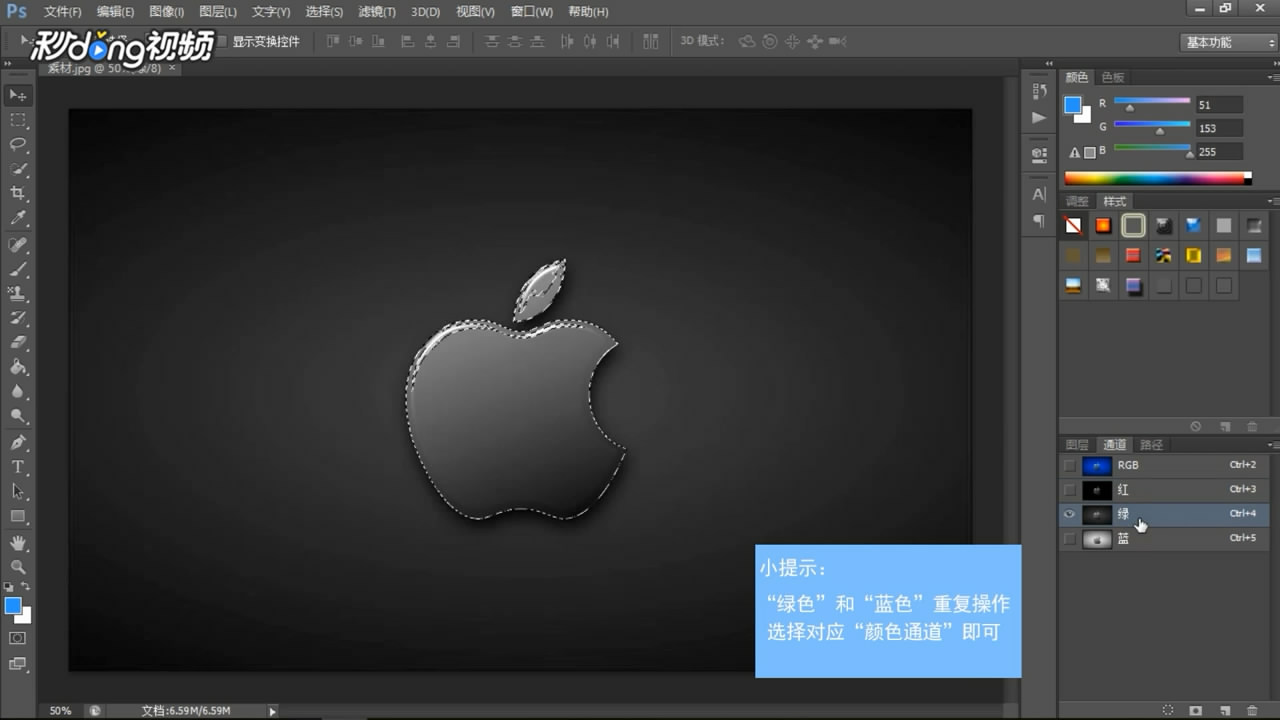Click the R value field 51

1219,105
